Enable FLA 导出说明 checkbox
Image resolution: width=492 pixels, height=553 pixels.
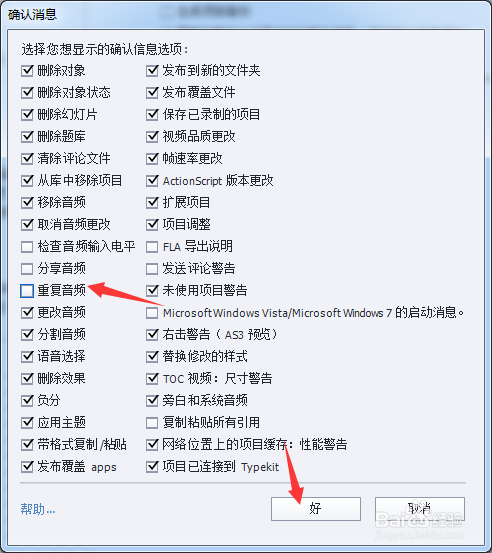[152, 247]
